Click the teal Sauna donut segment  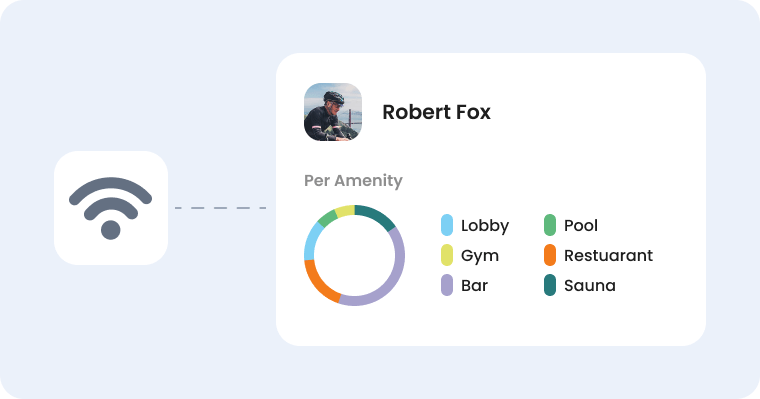(378, 215)
